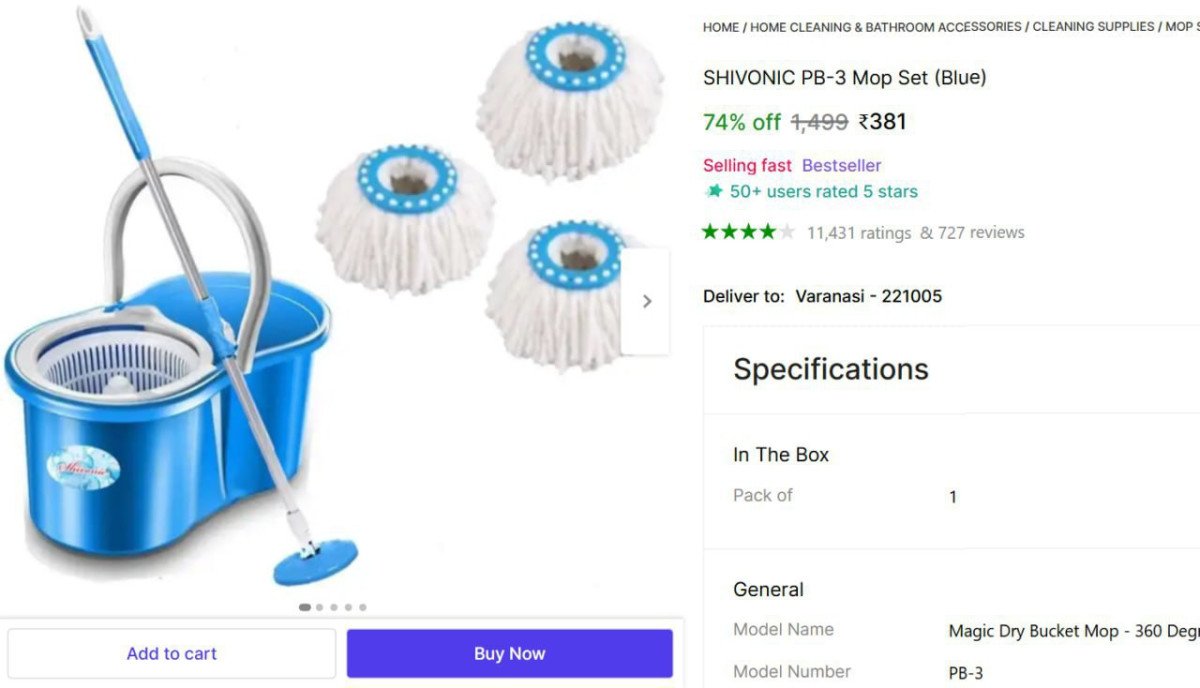
Task: Click the green star rating icons
Action: (749, 232)
